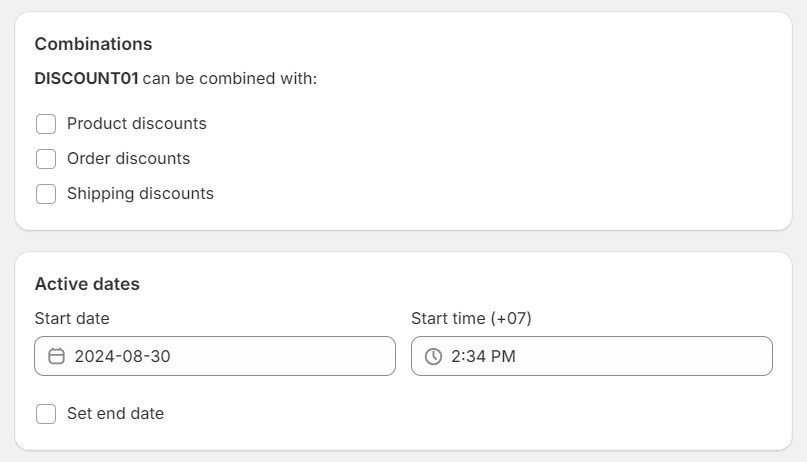
Task: Click the clock icon in Start time
Action: pos(433,356)
